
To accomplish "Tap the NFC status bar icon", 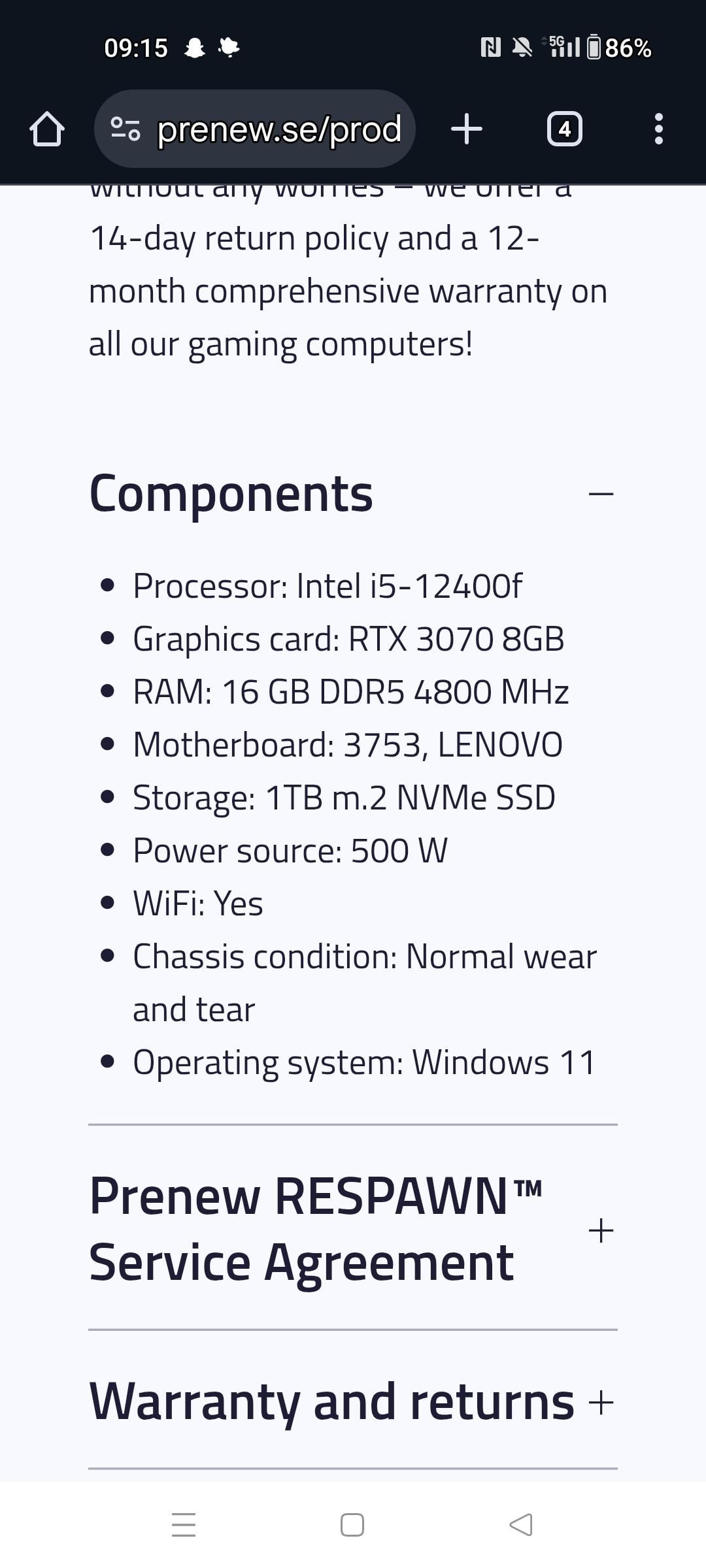I will click(x=491, y=47).
